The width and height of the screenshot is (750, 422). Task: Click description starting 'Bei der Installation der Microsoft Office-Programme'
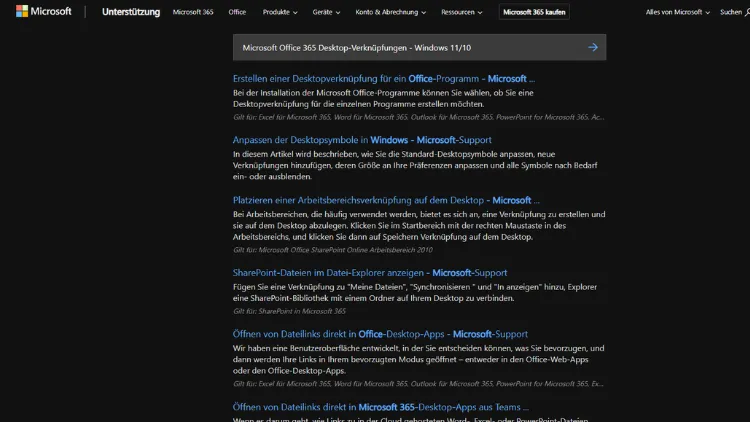tap(383, 98)
